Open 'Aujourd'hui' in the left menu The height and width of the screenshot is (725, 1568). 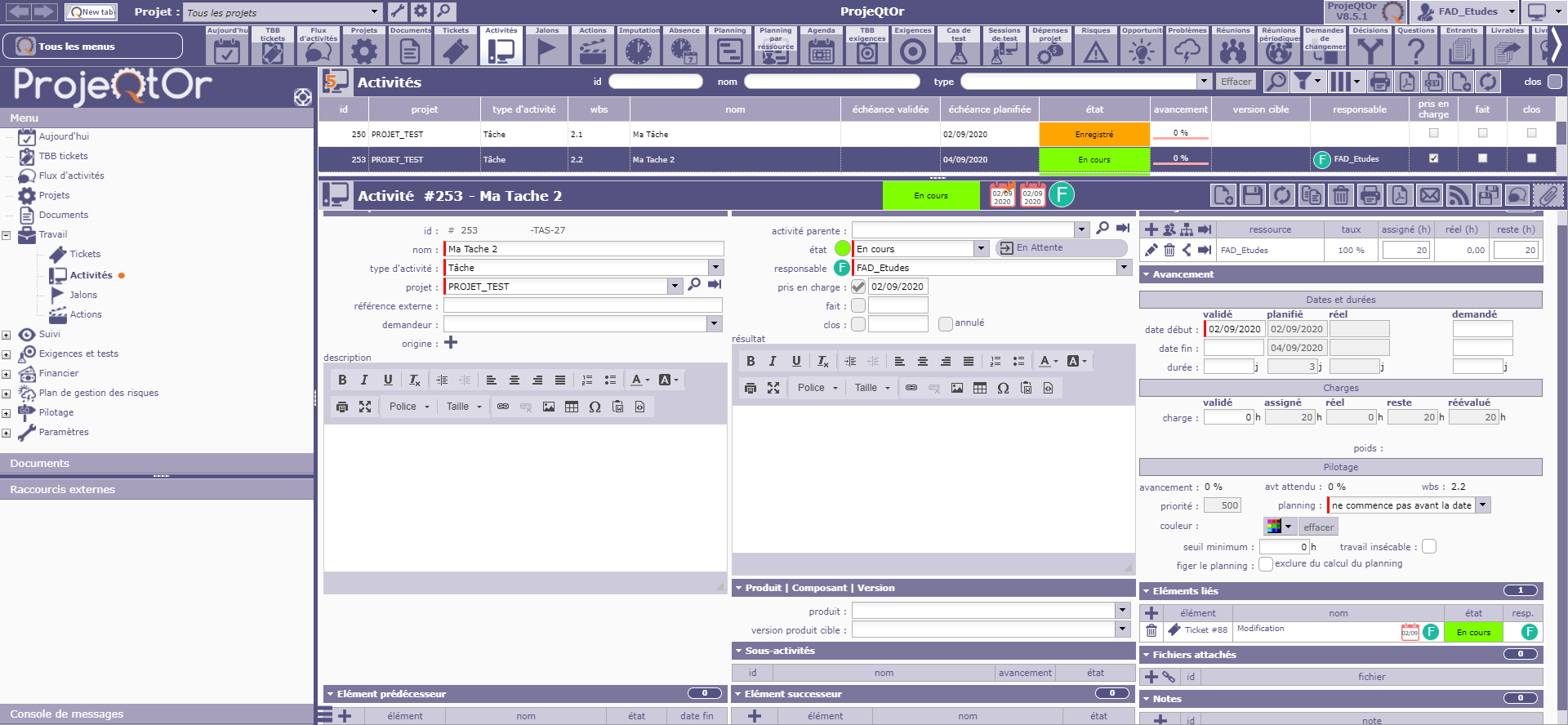click(x=64, y=136)
